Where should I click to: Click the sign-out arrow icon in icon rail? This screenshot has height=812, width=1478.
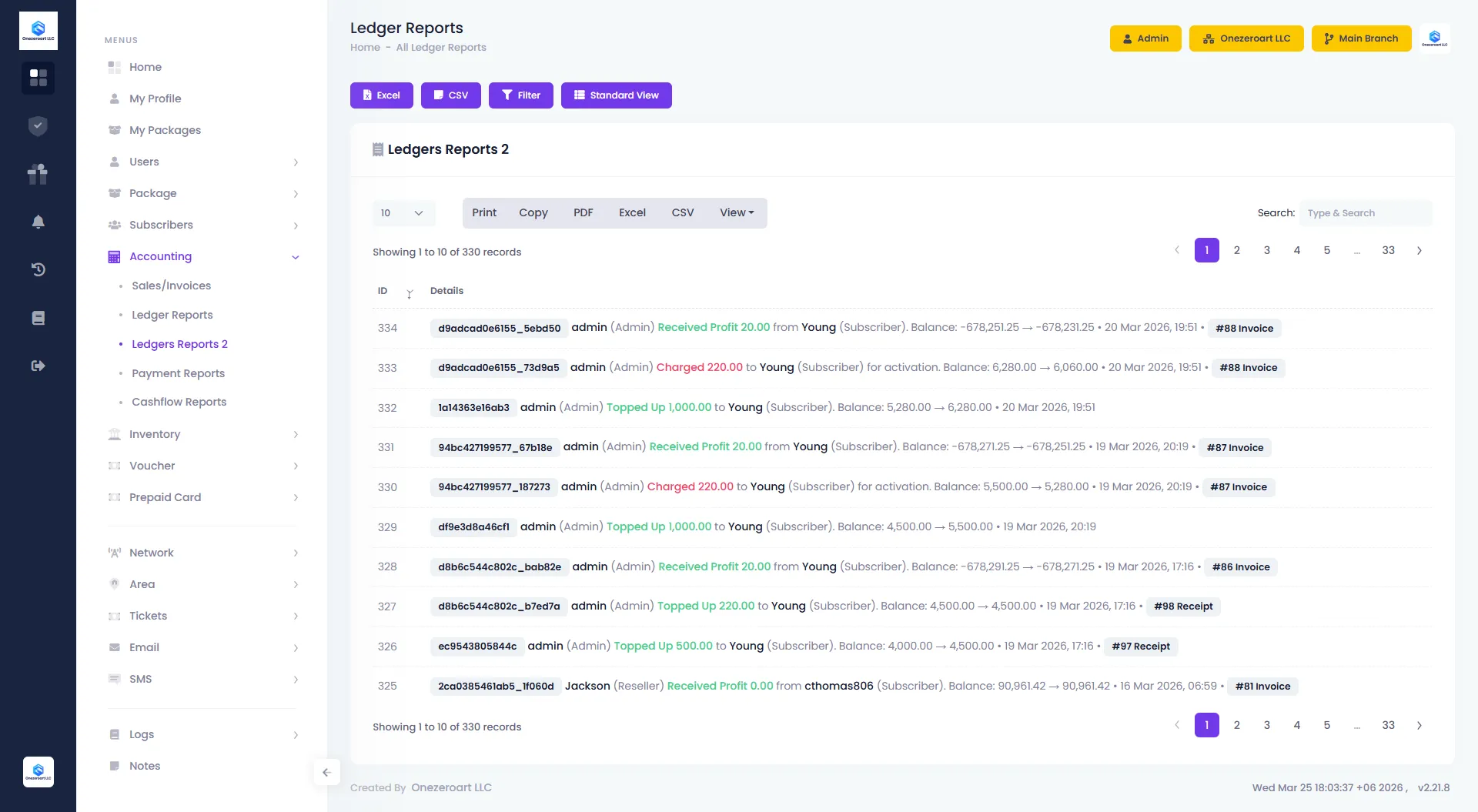[38, 366]
